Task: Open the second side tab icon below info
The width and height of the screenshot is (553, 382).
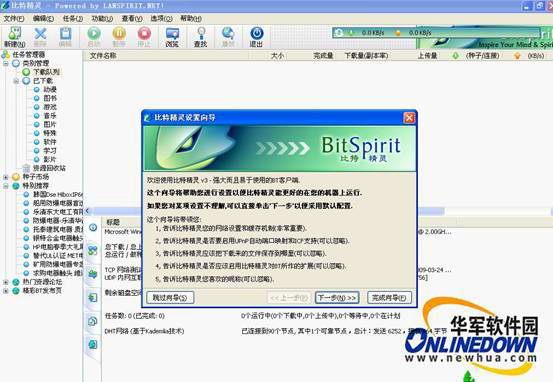Action: coord(93,250)
